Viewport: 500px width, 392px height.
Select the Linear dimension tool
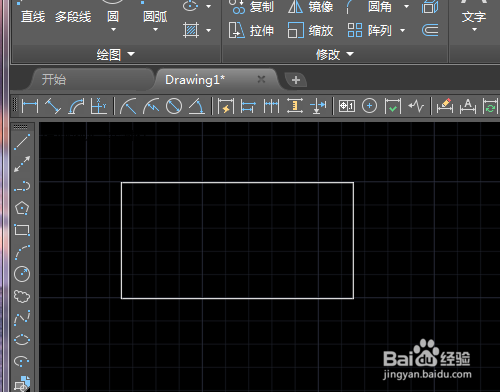pos(30,106)
